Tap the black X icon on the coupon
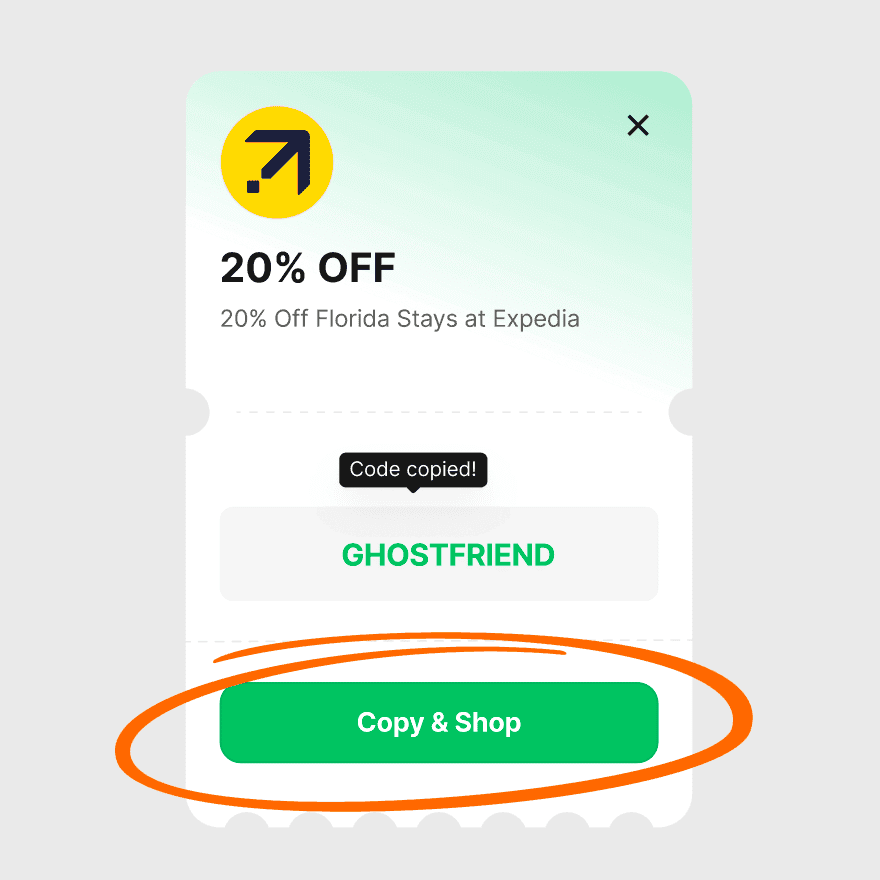This screenshot has height=880, width=880. 638,125
